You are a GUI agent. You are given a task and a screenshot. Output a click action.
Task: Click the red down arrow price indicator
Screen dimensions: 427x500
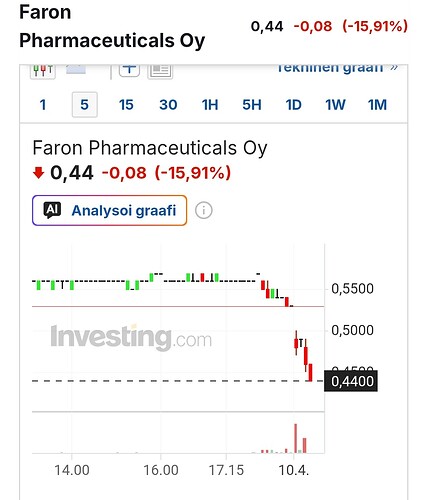(38, 173)
